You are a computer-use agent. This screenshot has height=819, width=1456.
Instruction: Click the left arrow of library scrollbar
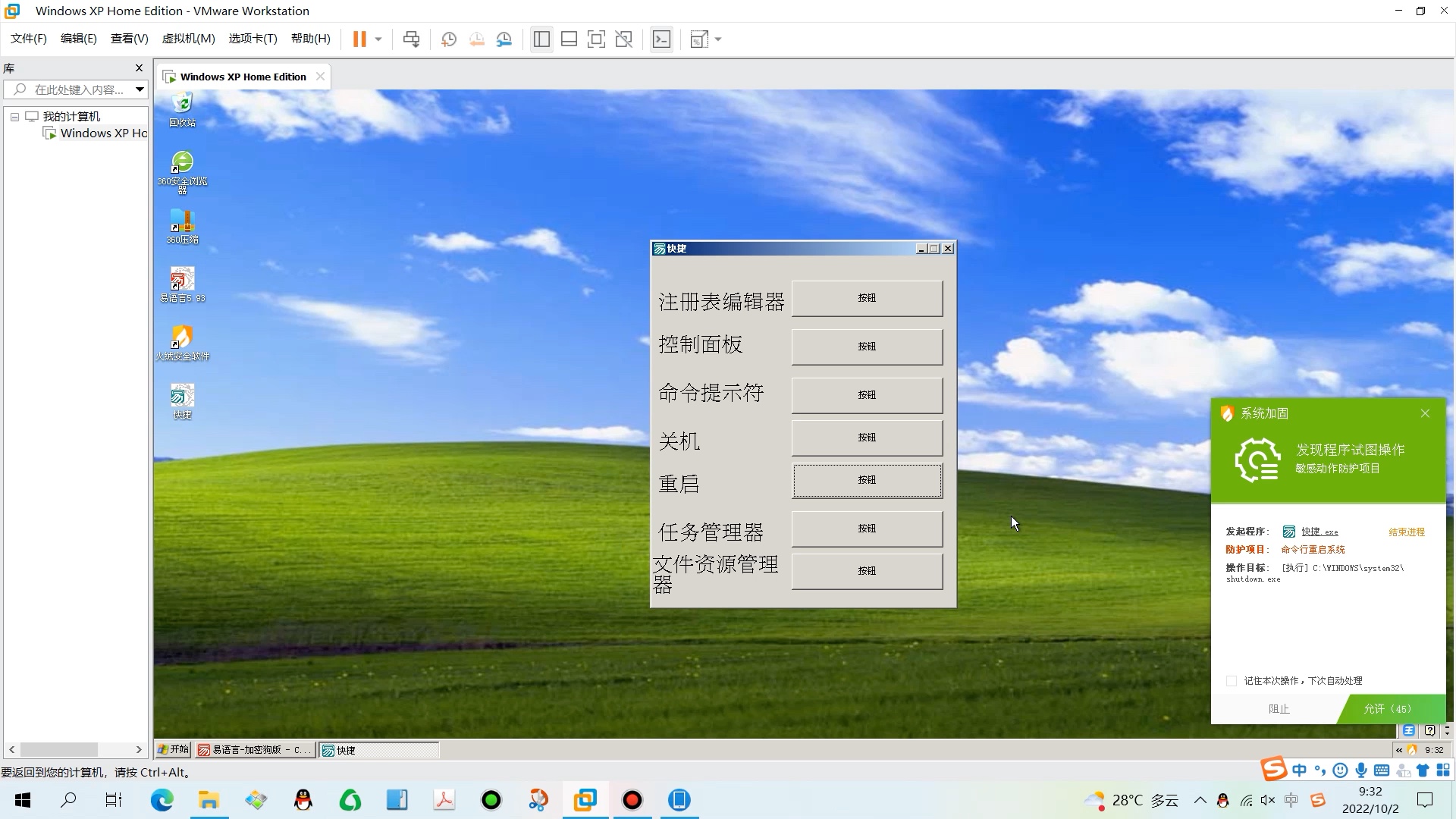pos(11,750)
